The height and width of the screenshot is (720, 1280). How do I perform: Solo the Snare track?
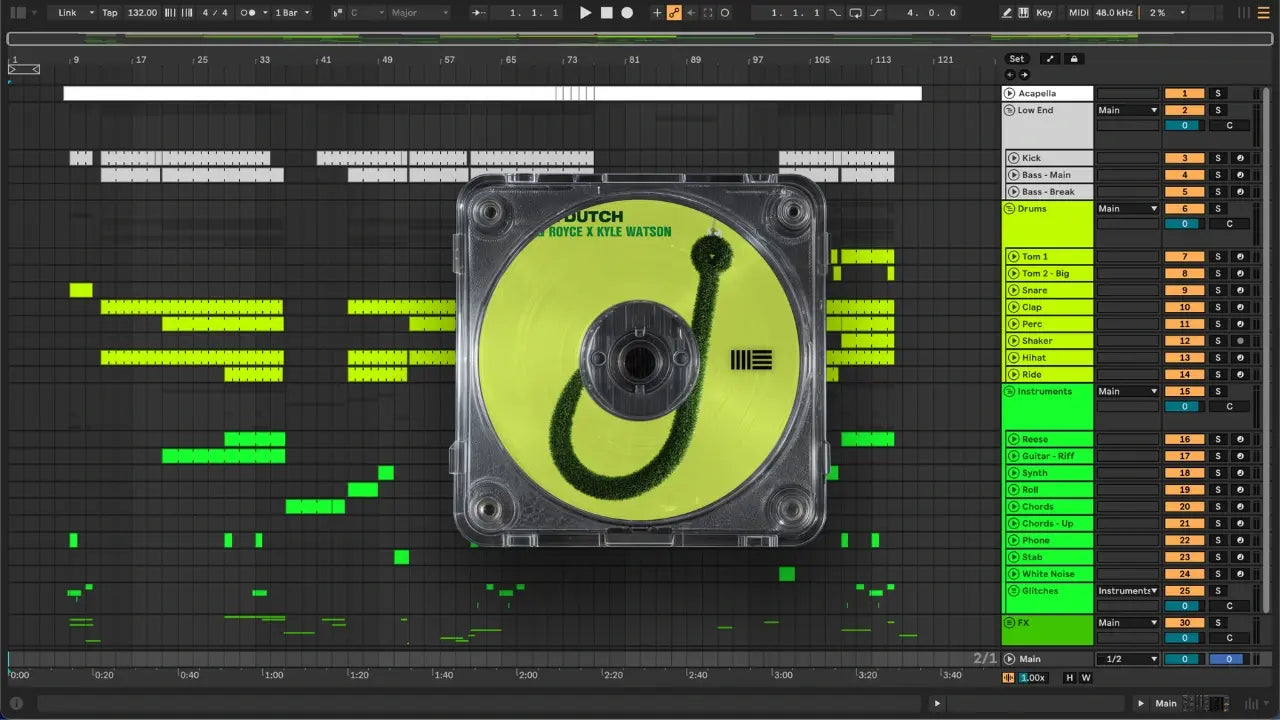(1218, 291)
